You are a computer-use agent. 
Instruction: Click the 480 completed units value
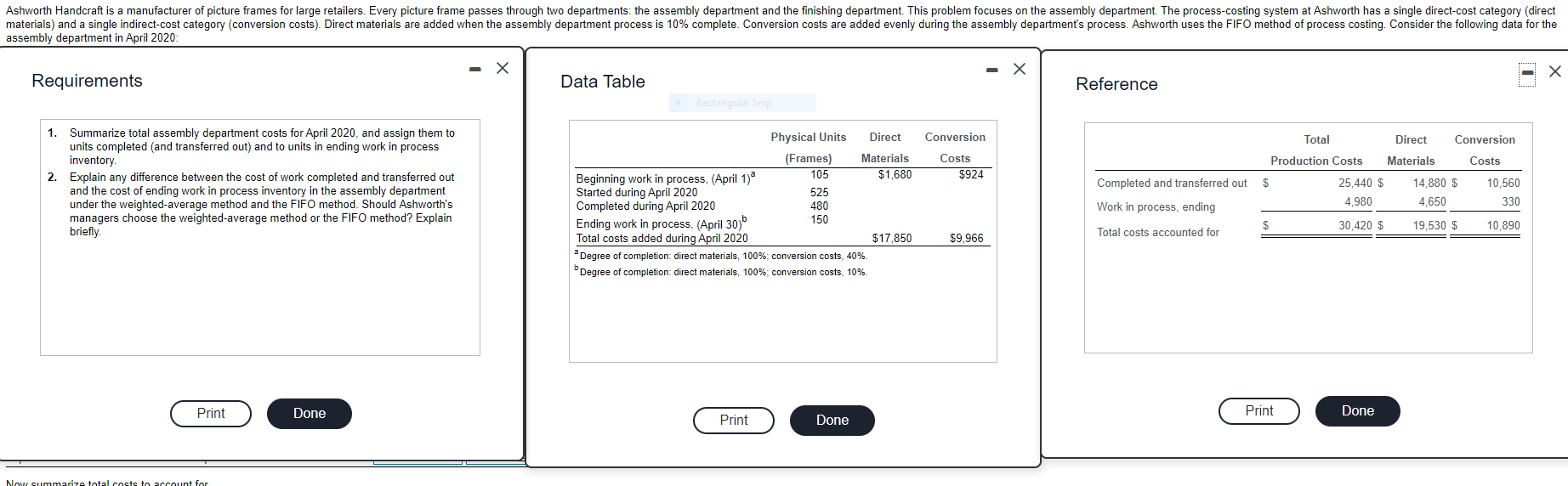819,206
